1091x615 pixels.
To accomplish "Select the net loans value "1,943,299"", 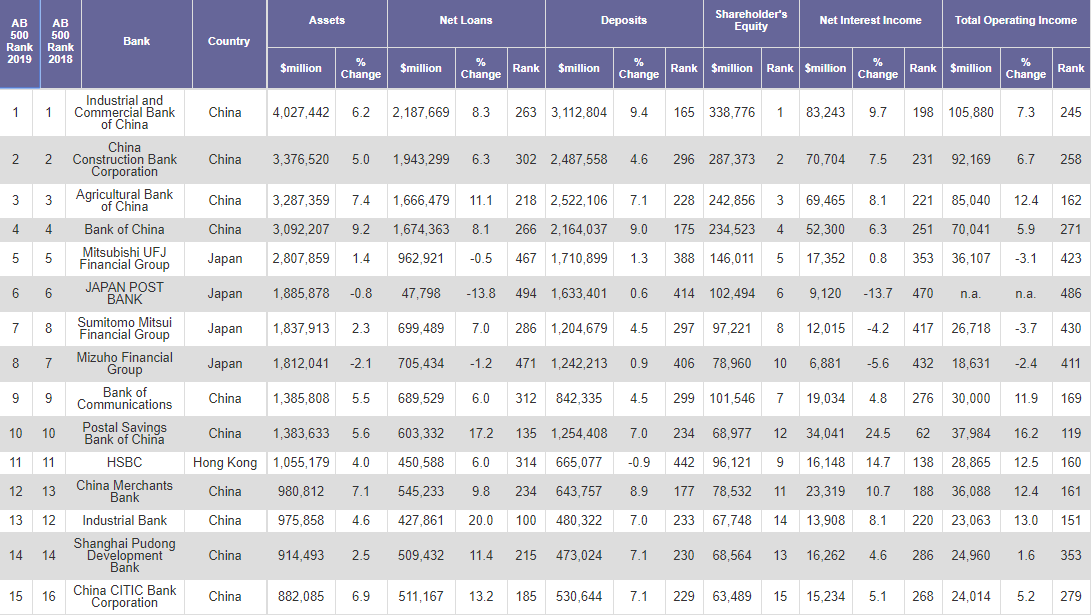I will (x=421, y=159).
